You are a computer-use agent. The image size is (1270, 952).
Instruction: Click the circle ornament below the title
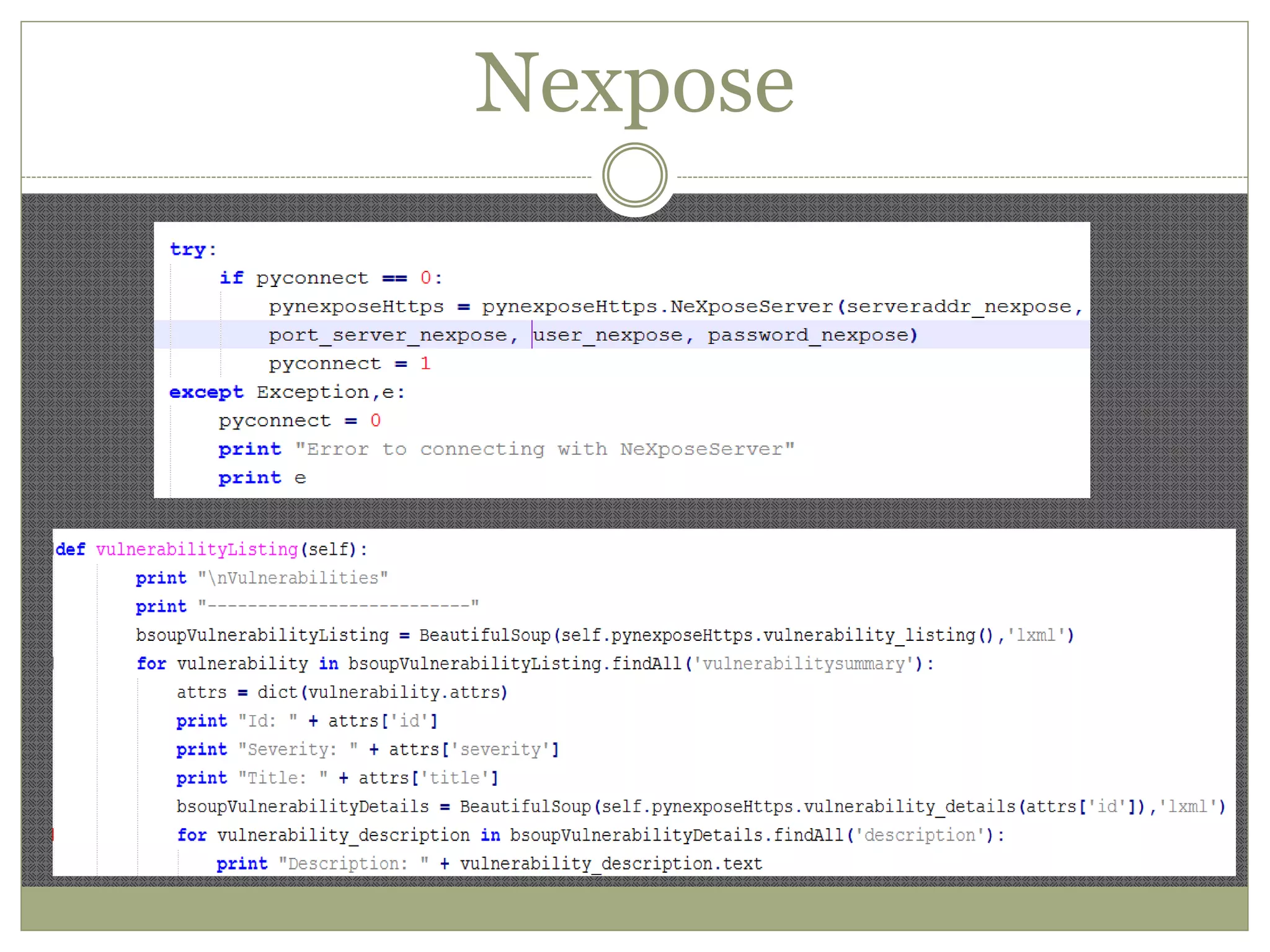tap(634, 175)
